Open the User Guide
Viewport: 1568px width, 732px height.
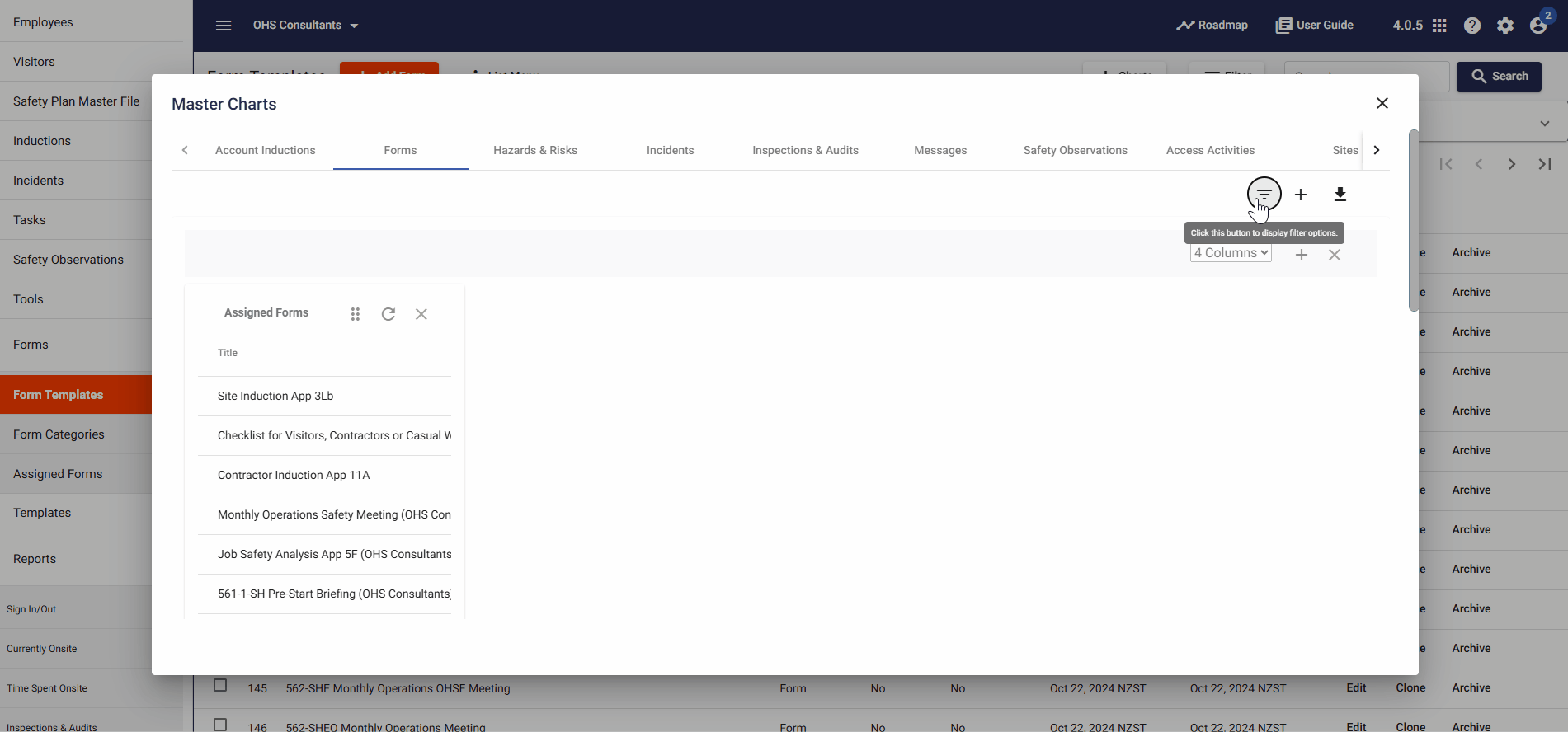tap(1315, 26)
